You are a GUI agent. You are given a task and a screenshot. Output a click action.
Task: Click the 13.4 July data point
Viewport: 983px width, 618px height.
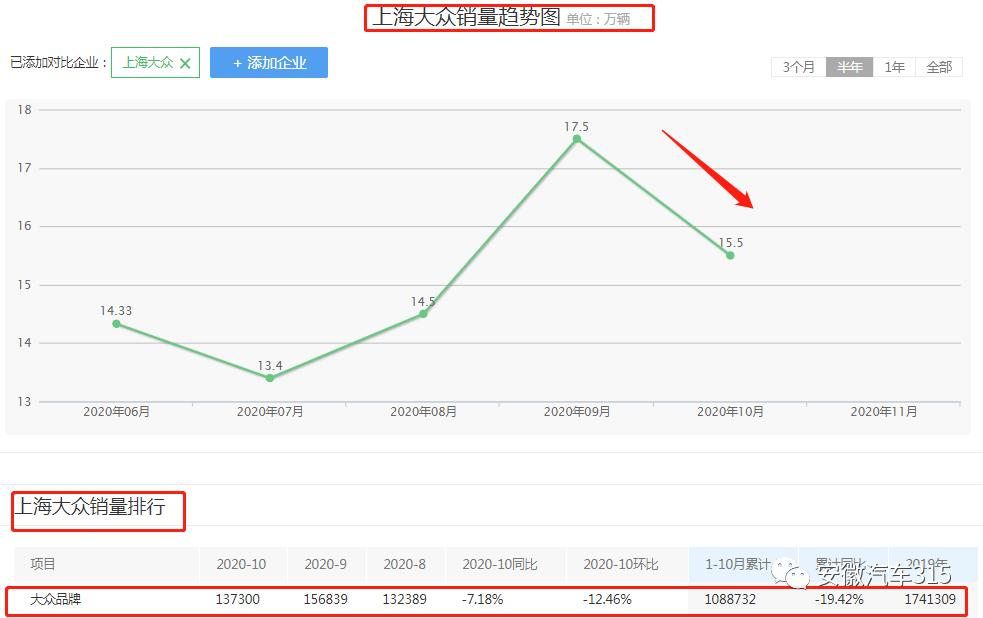268,377
